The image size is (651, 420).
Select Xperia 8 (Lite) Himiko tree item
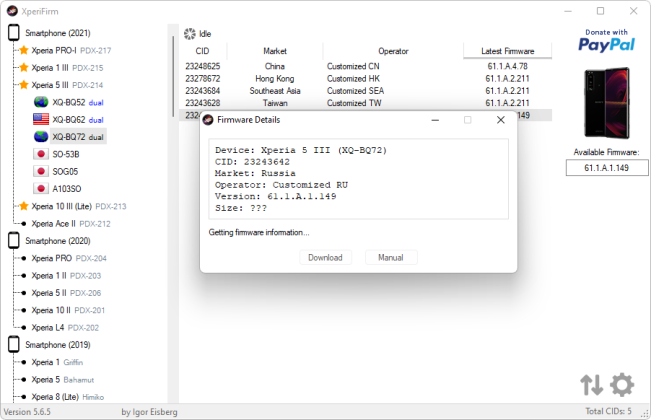(x=68, y=397)
